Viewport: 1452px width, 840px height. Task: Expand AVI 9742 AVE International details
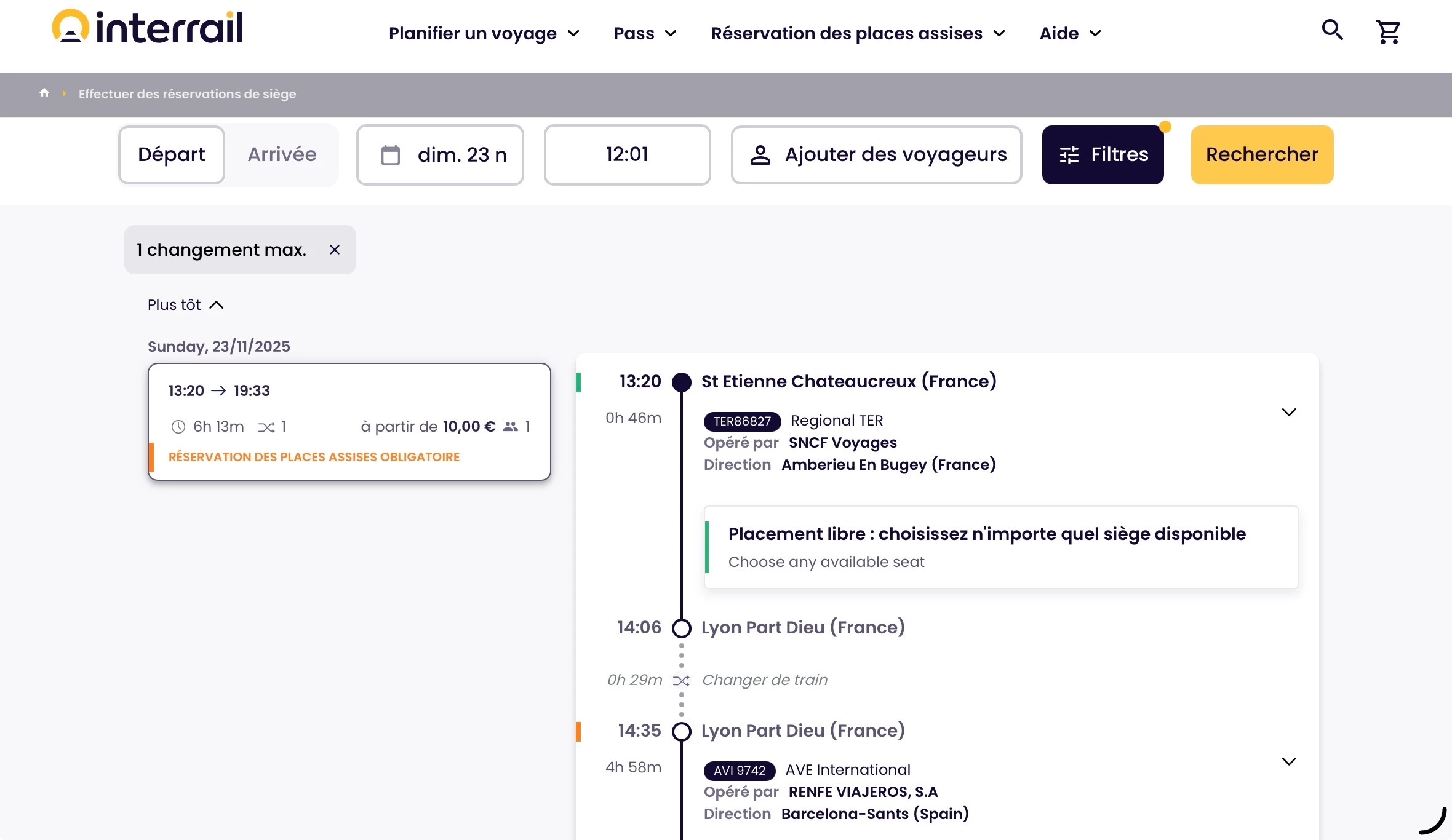[x=1288, y=762]
